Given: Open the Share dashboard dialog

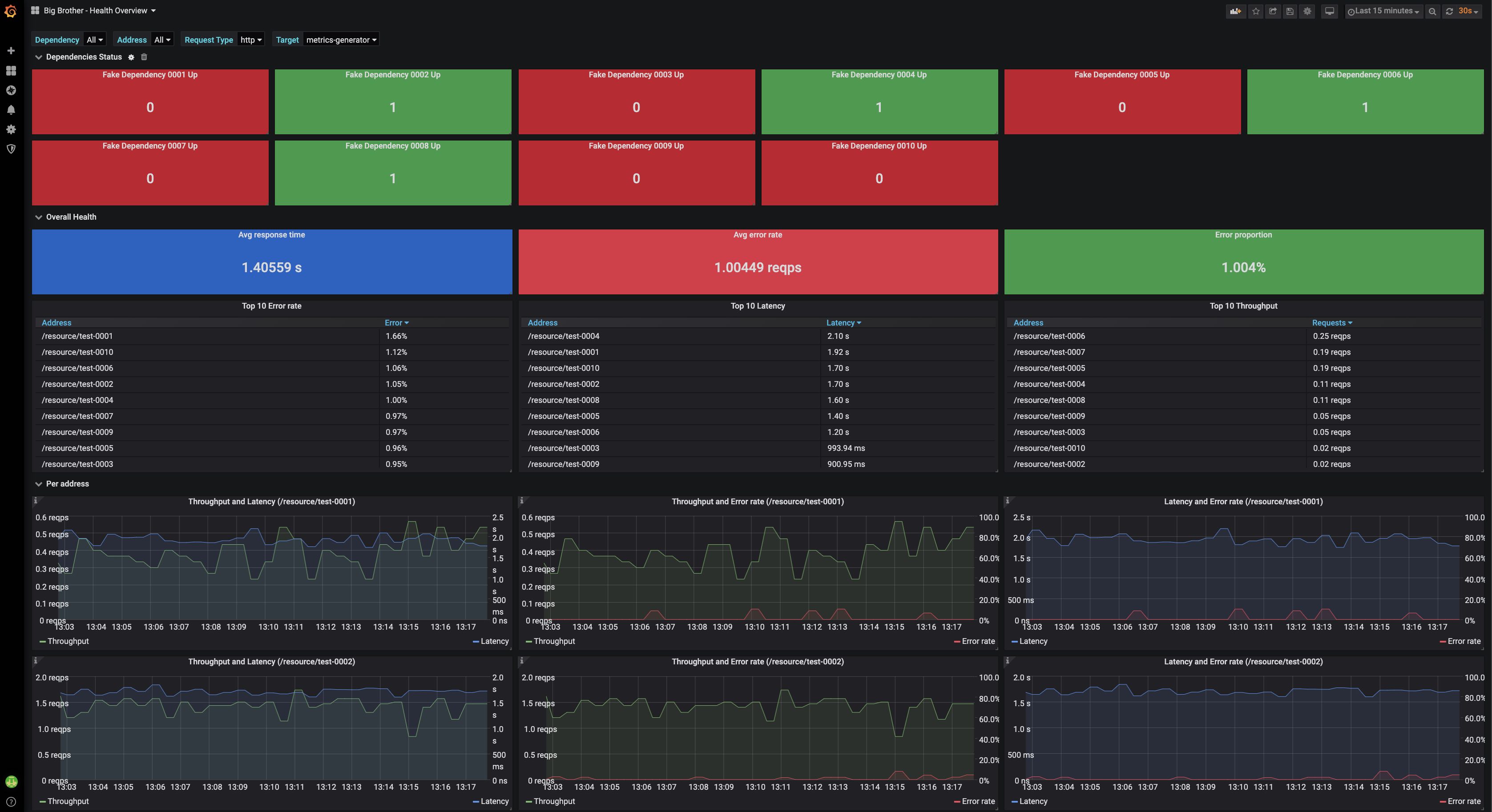Looking at the screenshot, I should pos(1273,11).
